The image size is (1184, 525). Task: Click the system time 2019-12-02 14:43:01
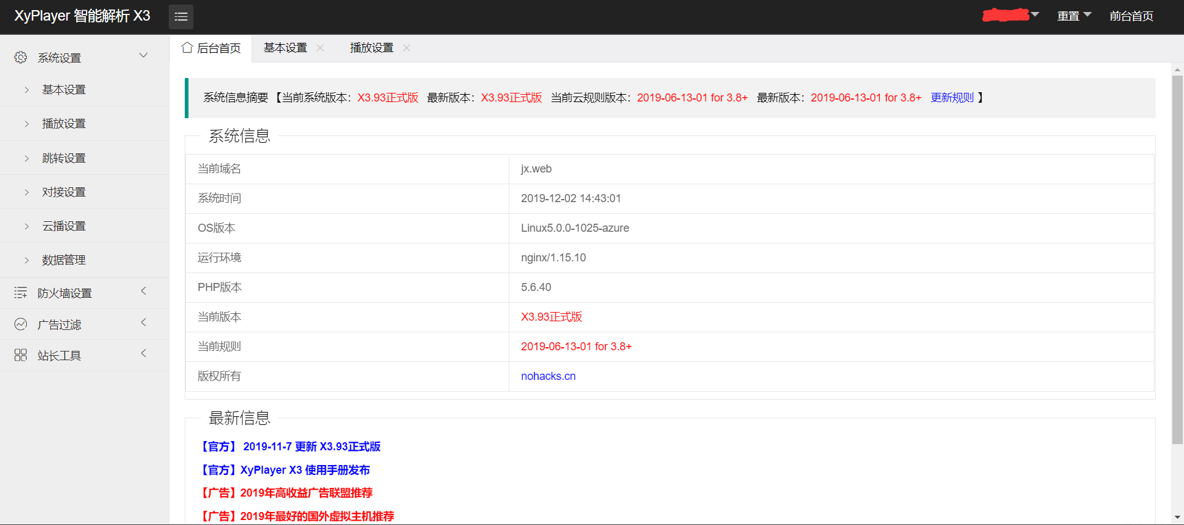pos(571,198)
